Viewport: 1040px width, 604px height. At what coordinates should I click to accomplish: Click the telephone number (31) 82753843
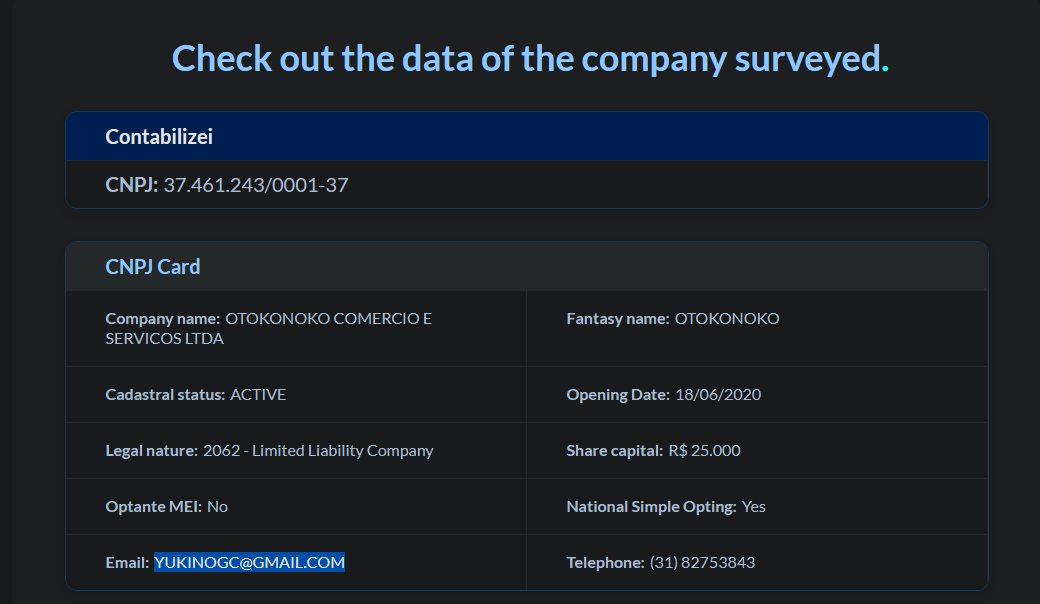click(x=702, y=563)
